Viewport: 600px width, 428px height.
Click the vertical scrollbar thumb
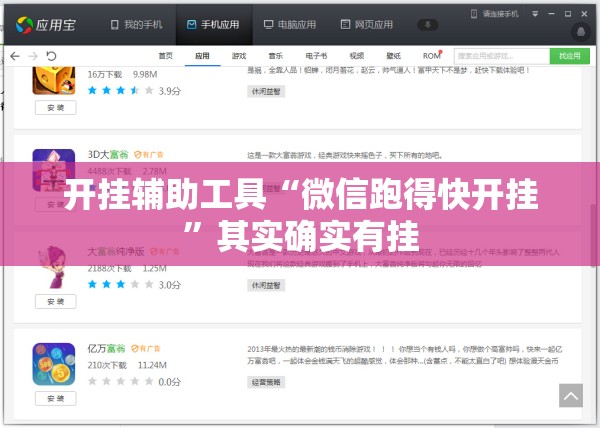(593, 236)
